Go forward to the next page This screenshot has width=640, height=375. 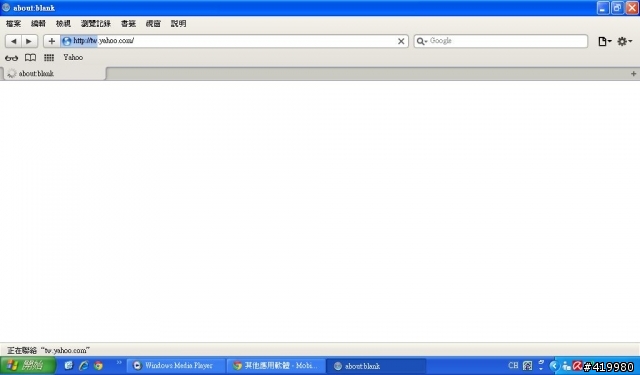(x=29, y=41)
